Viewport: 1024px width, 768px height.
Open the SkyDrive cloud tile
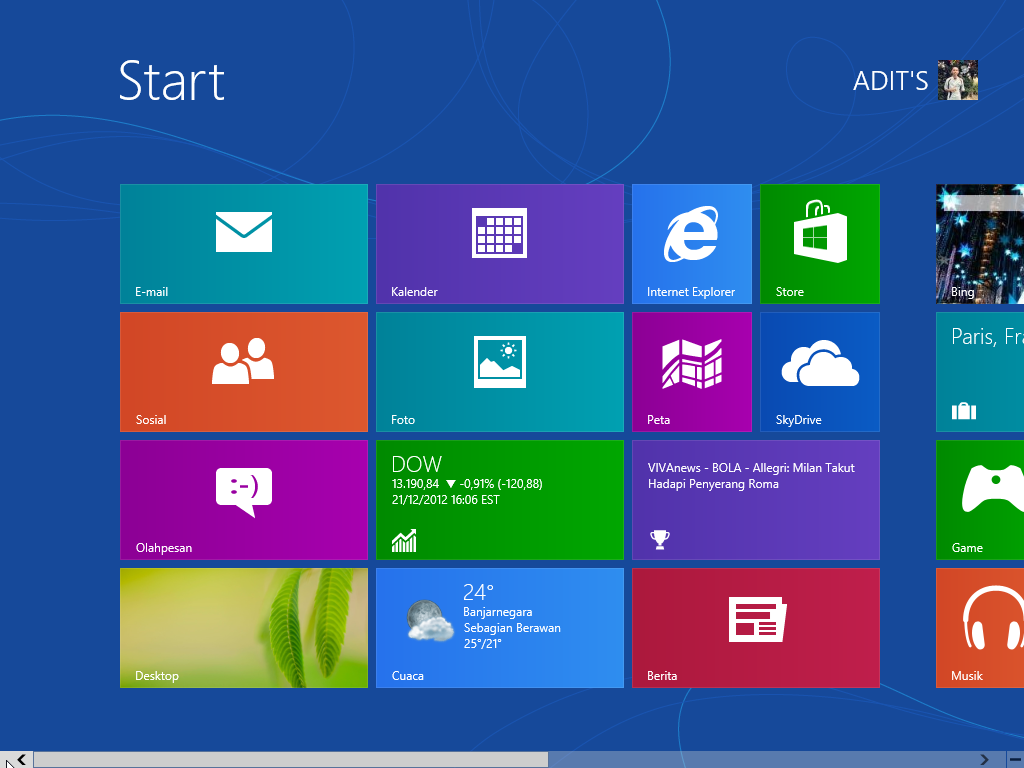820,372
